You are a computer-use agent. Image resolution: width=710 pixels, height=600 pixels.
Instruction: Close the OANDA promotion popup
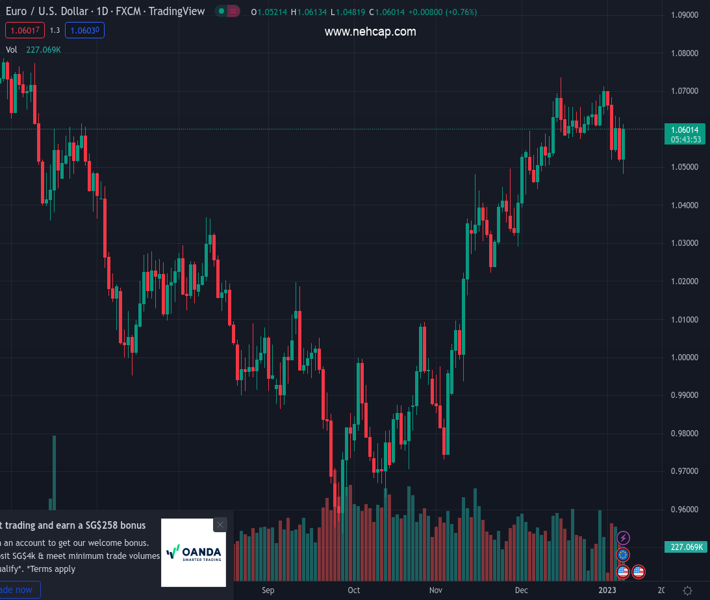pyautogui.click(x=220, y=524)
